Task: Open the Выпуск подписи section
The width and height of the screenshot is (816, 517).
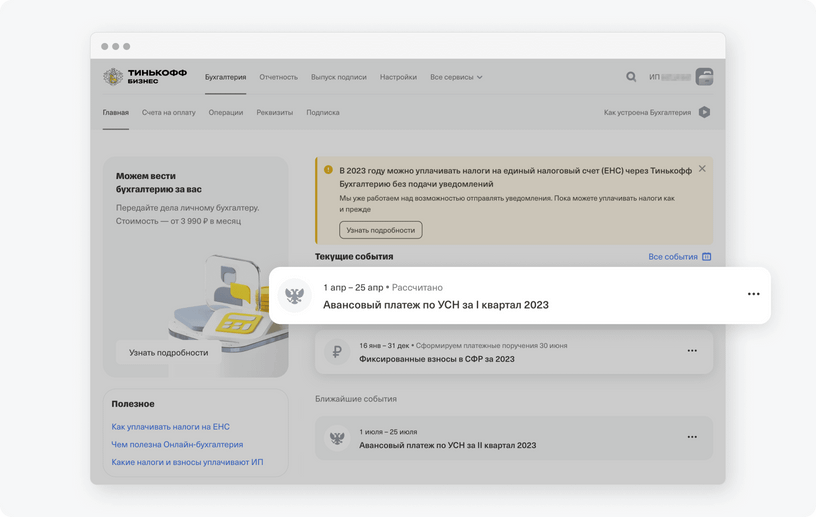Action: 338,77
